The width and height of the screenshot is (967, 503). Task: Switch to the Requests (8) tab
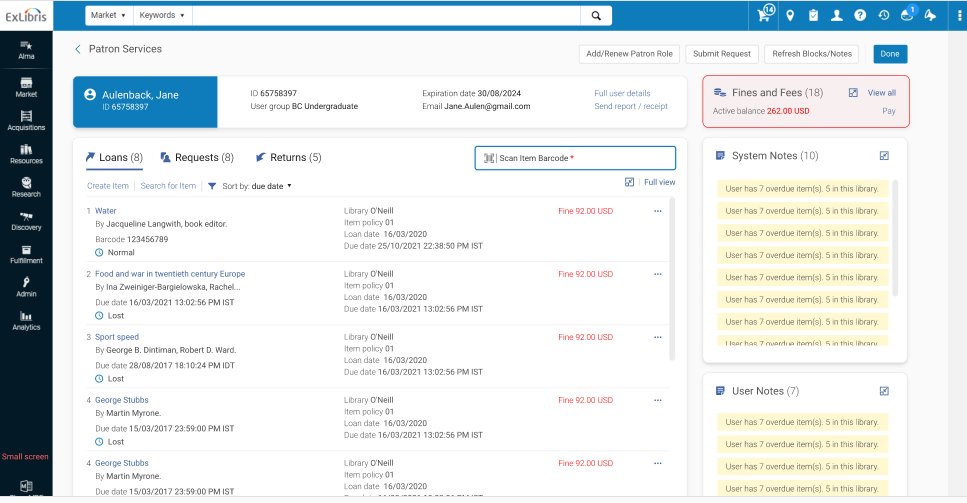(197, 158)
